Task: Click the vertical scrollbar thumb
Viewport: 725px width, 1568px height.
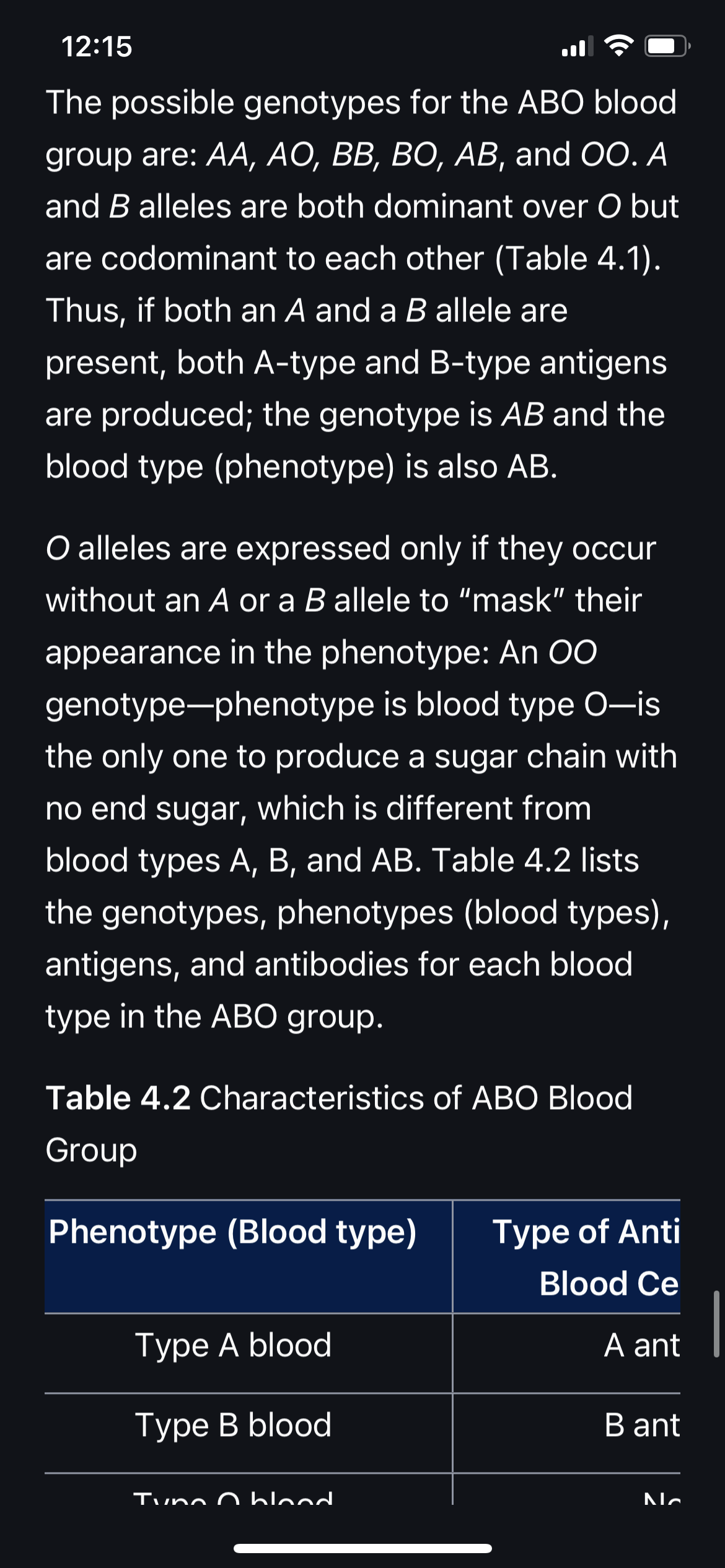Action: pos(716,1324)
